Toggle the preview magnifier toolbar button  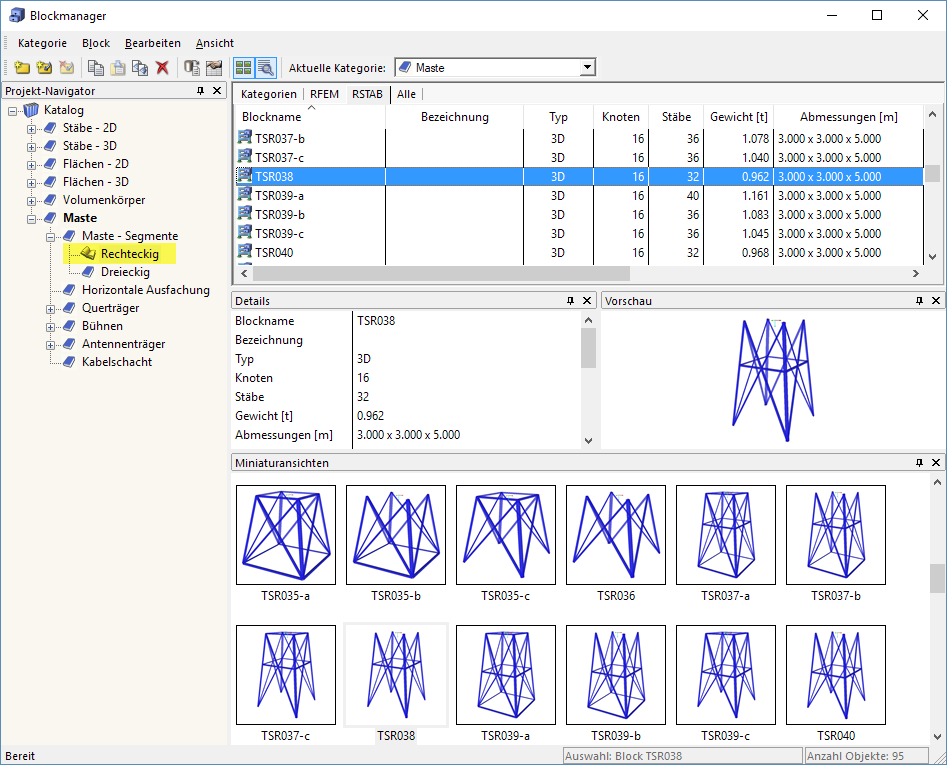(x=265, y=68)
